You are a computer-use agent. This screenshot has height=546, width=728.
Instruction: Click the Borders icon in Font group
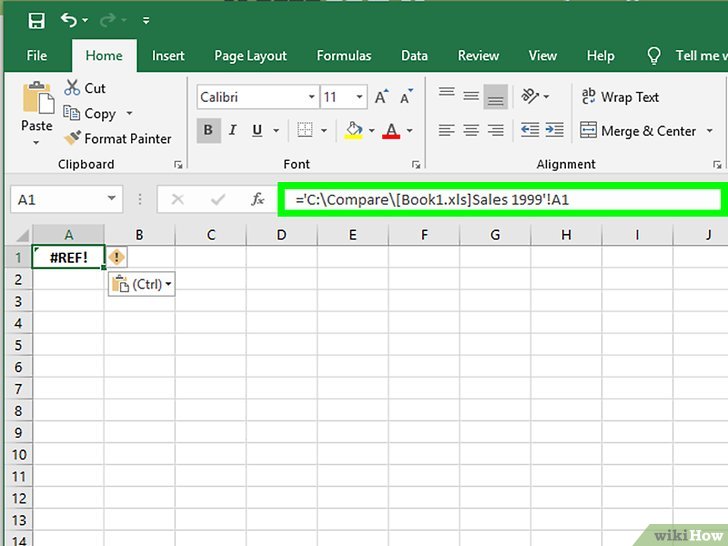click(x=299, y=130)
